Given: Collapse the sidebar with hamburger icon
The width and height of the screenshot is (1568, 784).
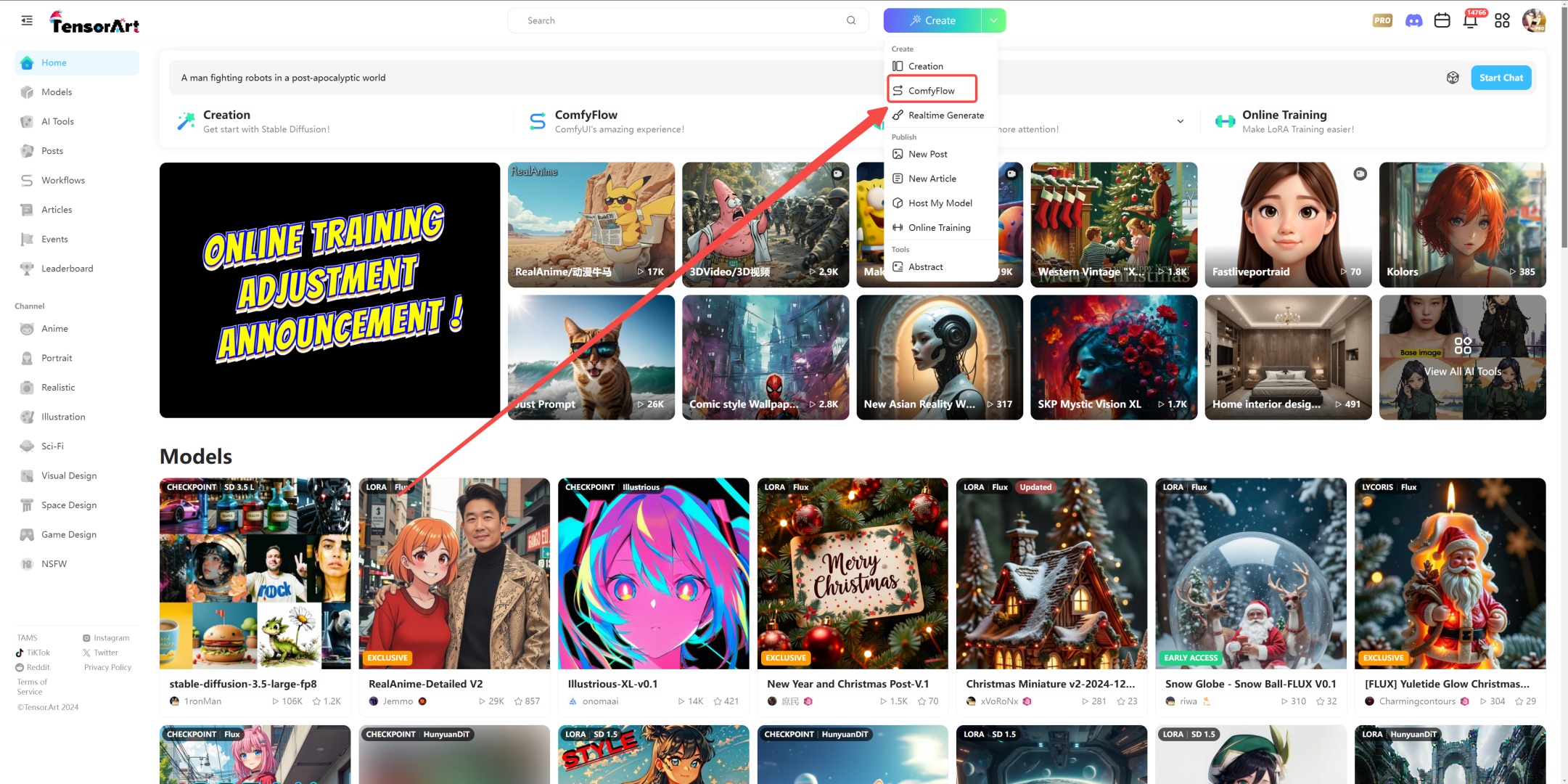Looking at the screenshot, I should [27, 20].
